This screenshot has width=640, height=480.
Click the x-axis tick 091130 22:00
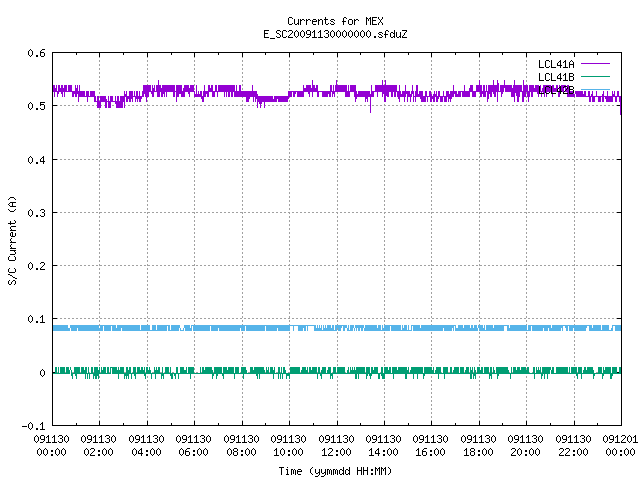(573, 446)
